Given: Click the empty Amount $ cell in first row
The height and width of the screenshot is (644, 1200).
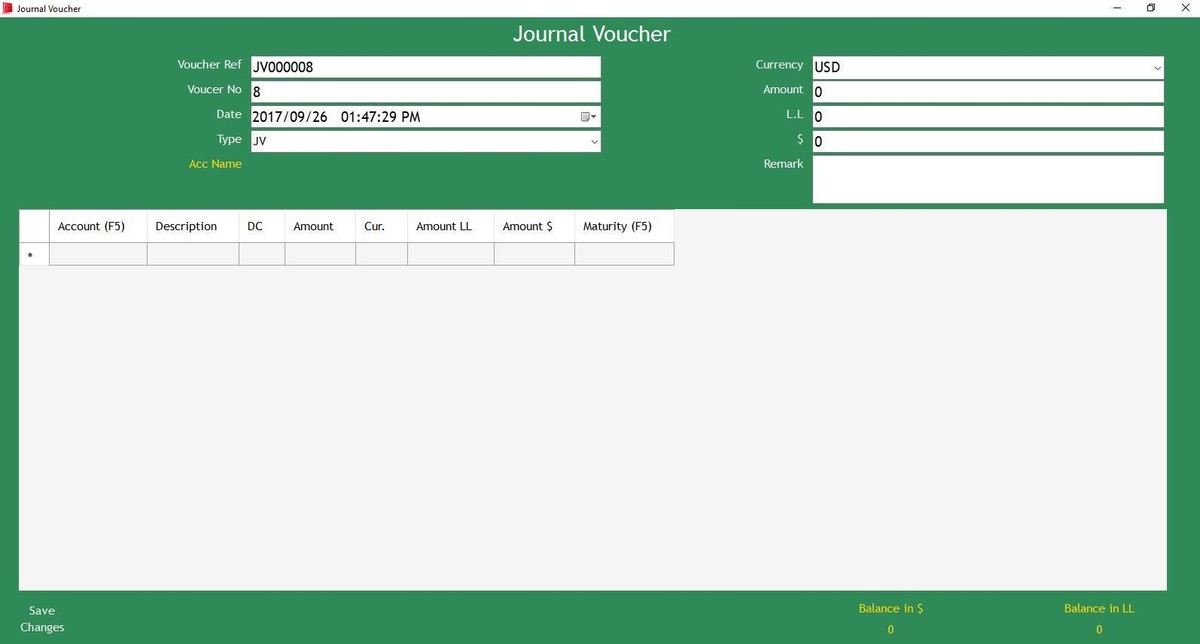Looking at the screenshot, I should pos(534,254).
